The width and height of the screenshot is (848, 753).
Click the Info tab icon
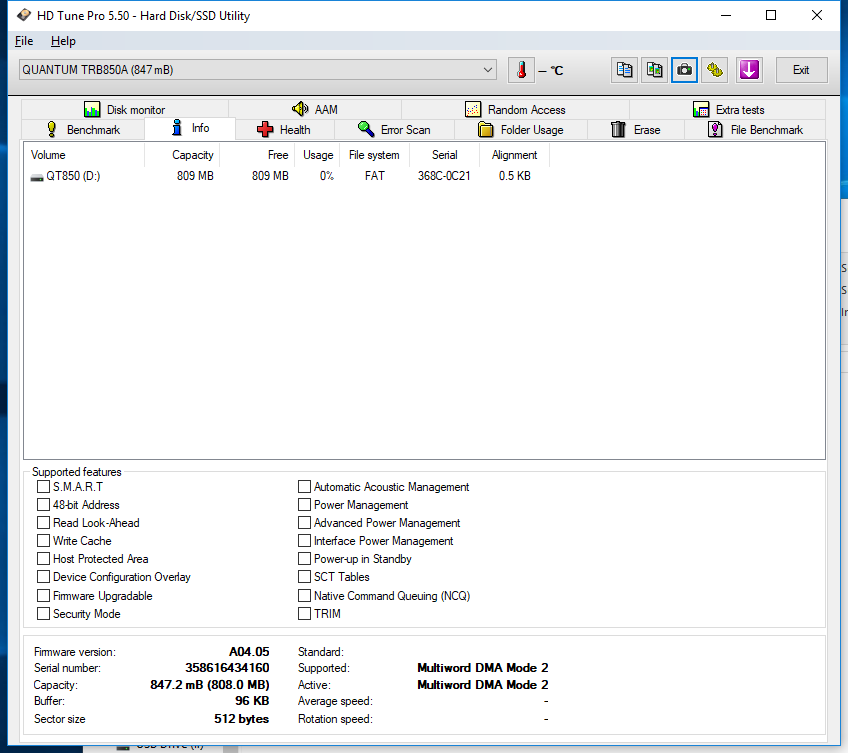pyautogui.click(x=177, y=128)
